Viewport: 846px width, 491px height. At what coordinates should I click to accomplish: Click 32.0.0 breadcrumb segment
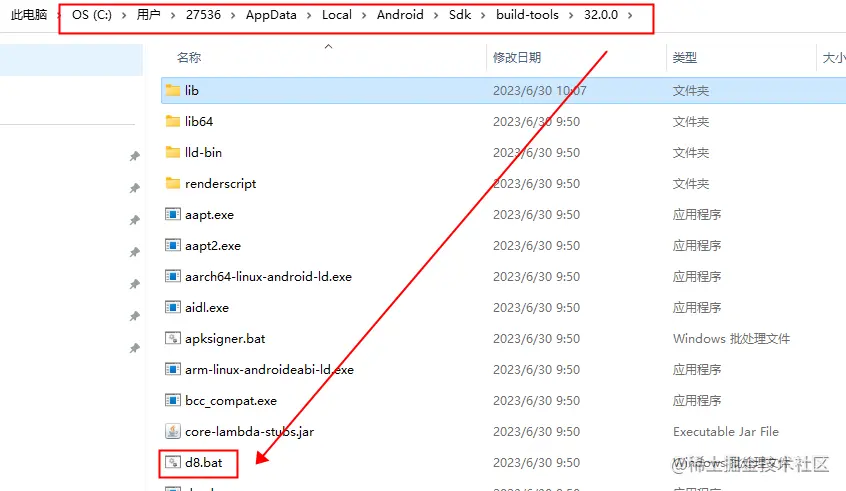[601, 15]
